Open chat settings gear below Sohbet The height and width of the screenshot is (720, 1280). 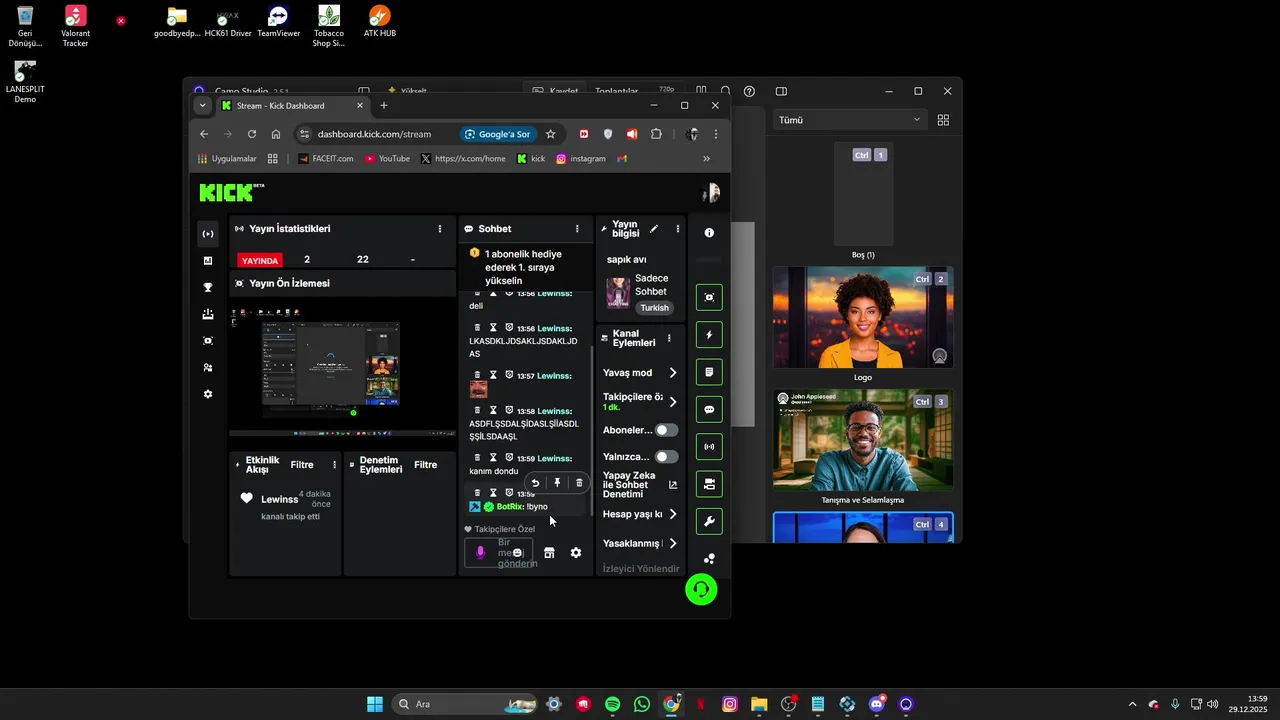tap(576, 553)
